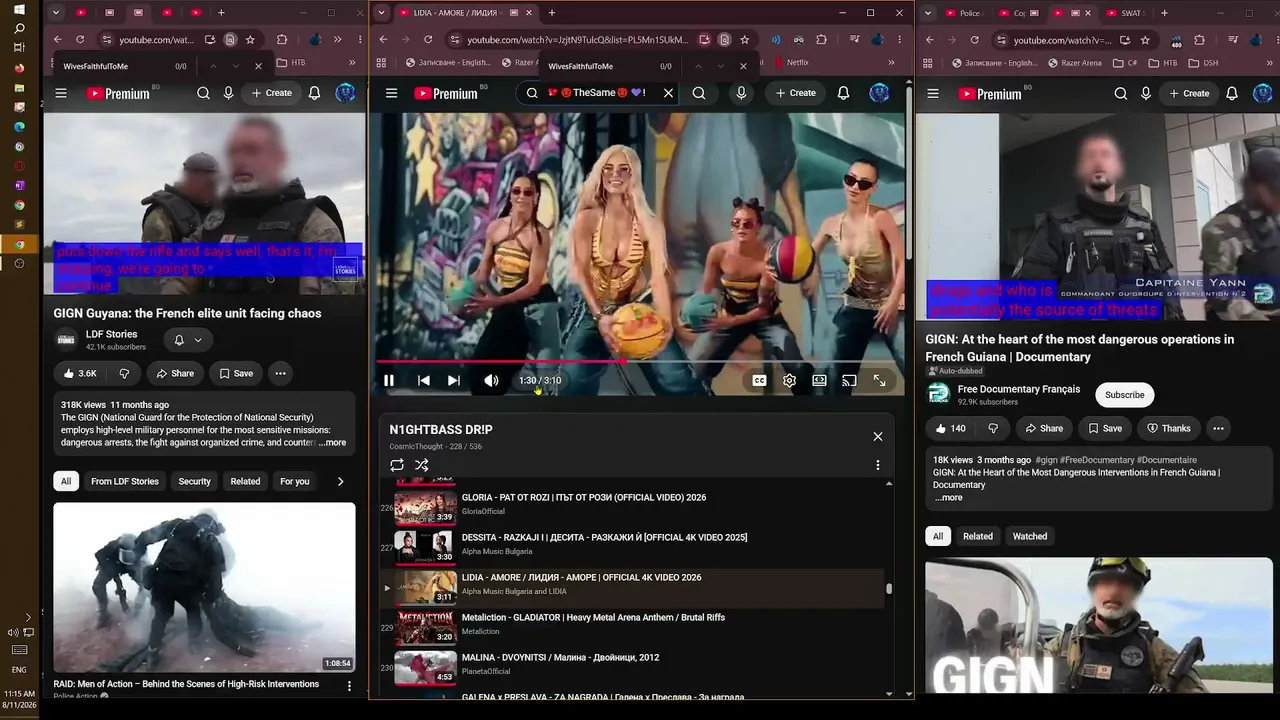Select the Watched chip in right window
The width and height of the screenshot is (1280, 720).
[x=1029, y=537]
